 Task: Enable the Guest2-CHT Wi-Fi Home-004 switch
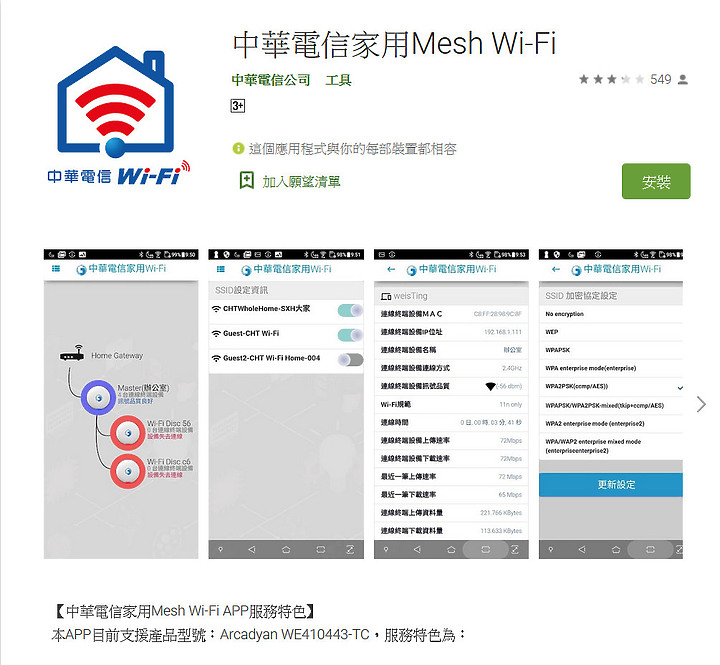[350, 360]
